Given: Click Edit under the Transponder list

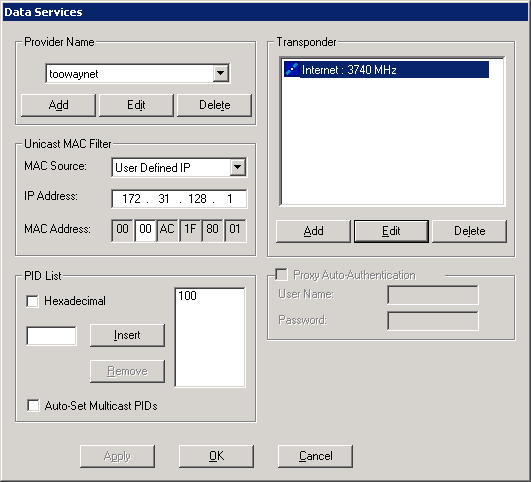Looking at the screenshot, I should [391, 231].
